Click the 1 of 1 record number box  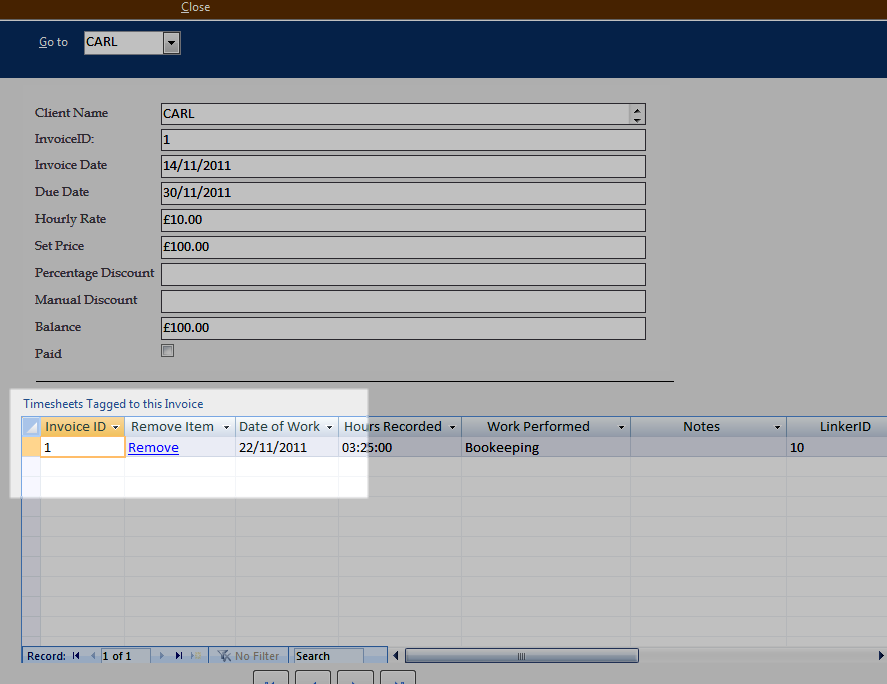pos(125,656)
